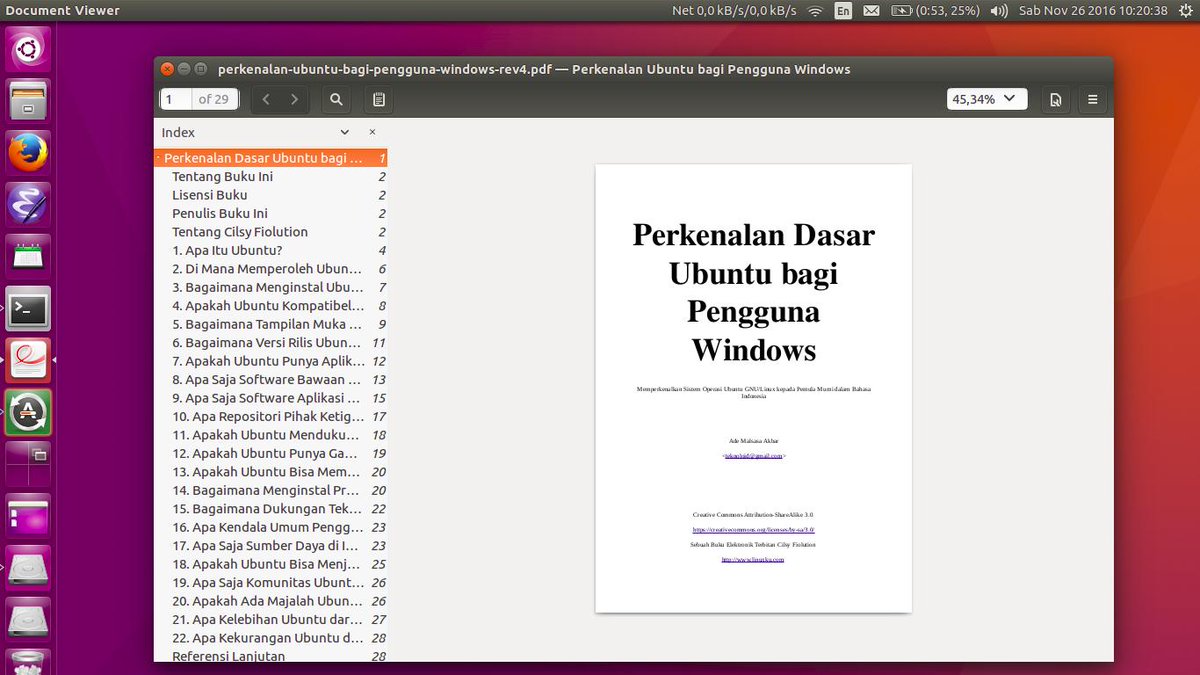Open file options document icon

pyautogui.click(x=1055, y=99)
